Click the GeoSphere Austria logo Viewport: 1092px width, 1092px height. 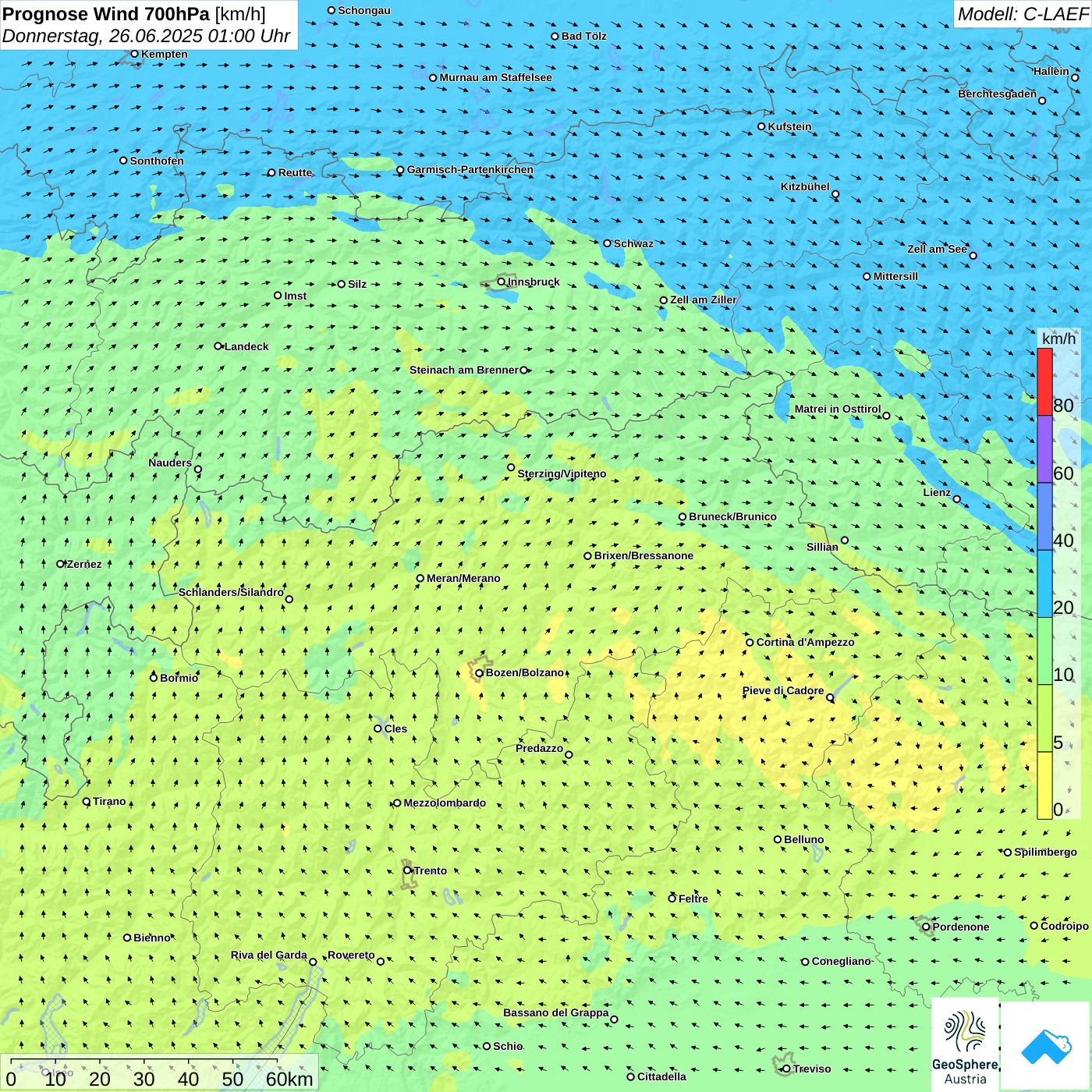[965, 1045]
